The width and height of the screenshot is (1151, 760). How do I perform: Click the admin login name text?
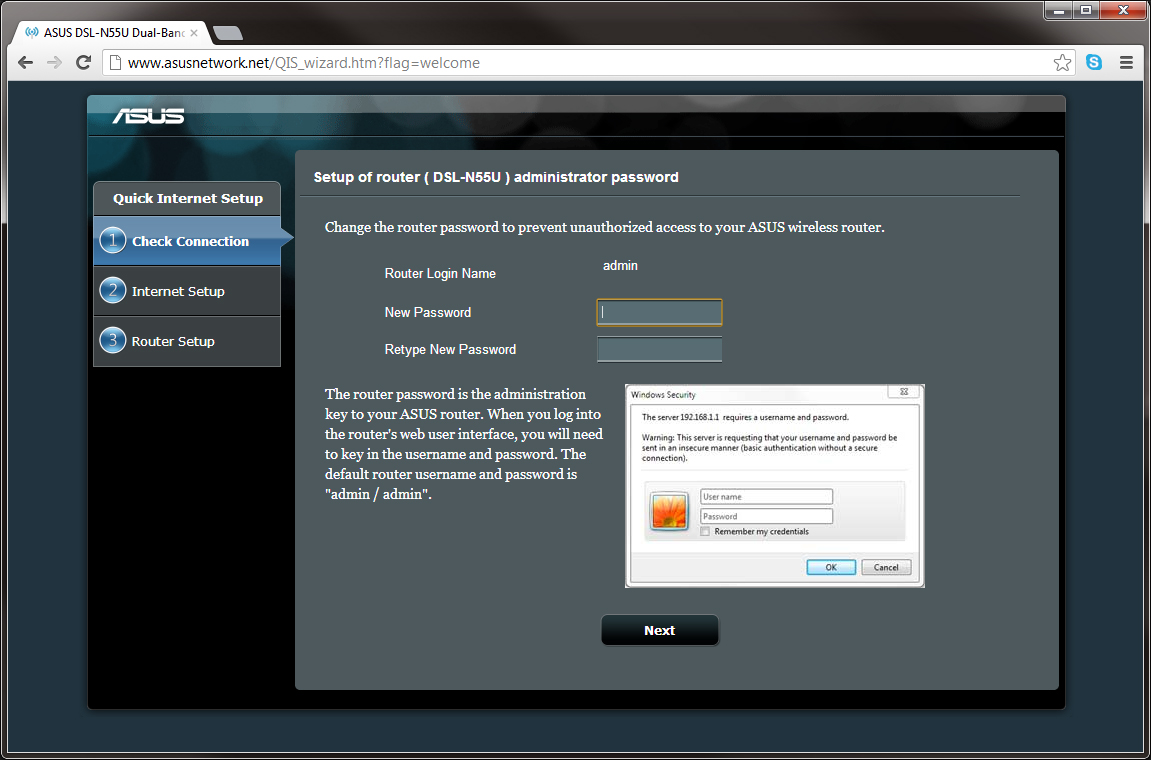[620, 266]
